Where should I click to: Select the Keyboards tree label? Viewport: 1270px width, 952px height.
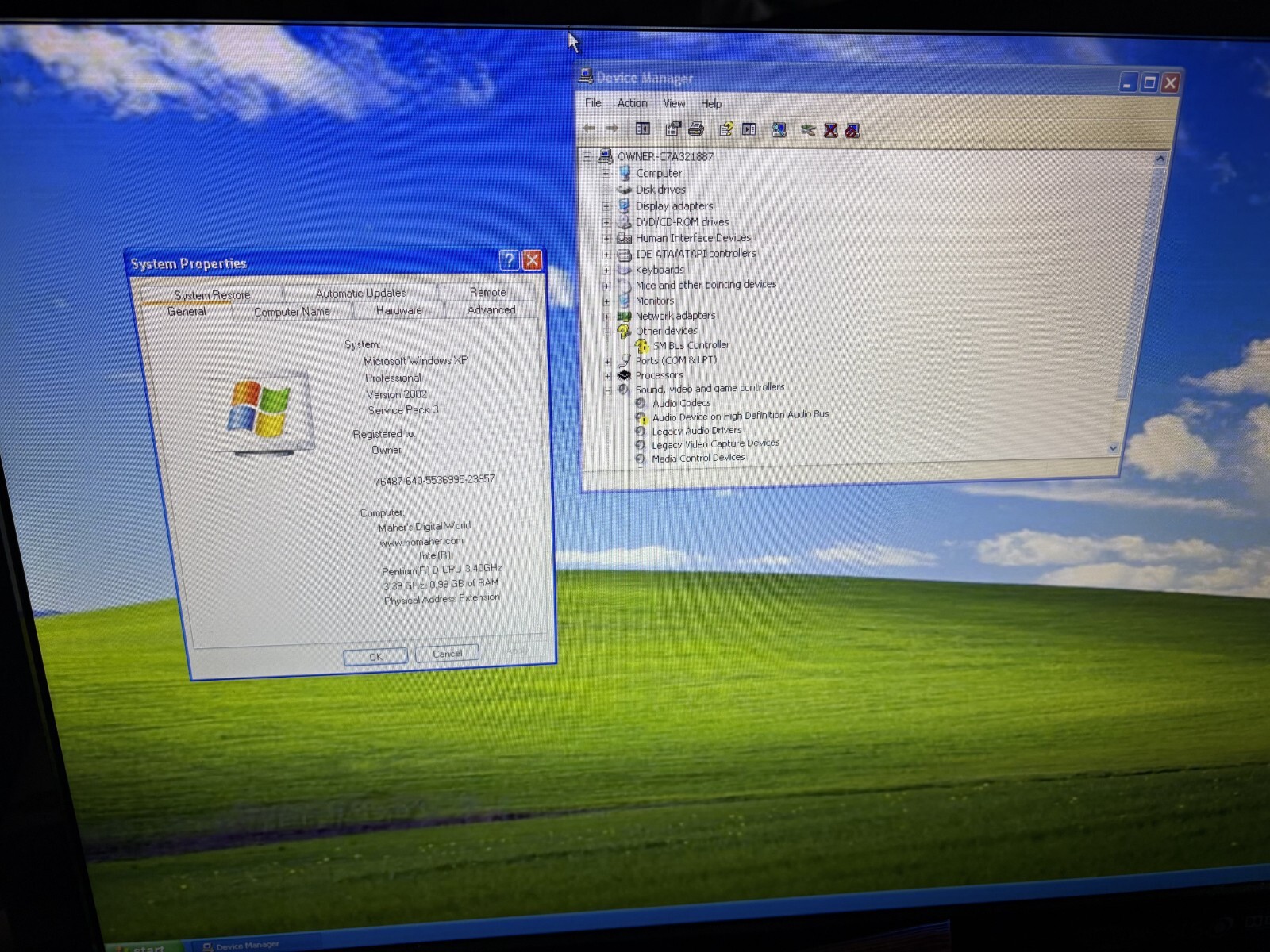(660, 270)
